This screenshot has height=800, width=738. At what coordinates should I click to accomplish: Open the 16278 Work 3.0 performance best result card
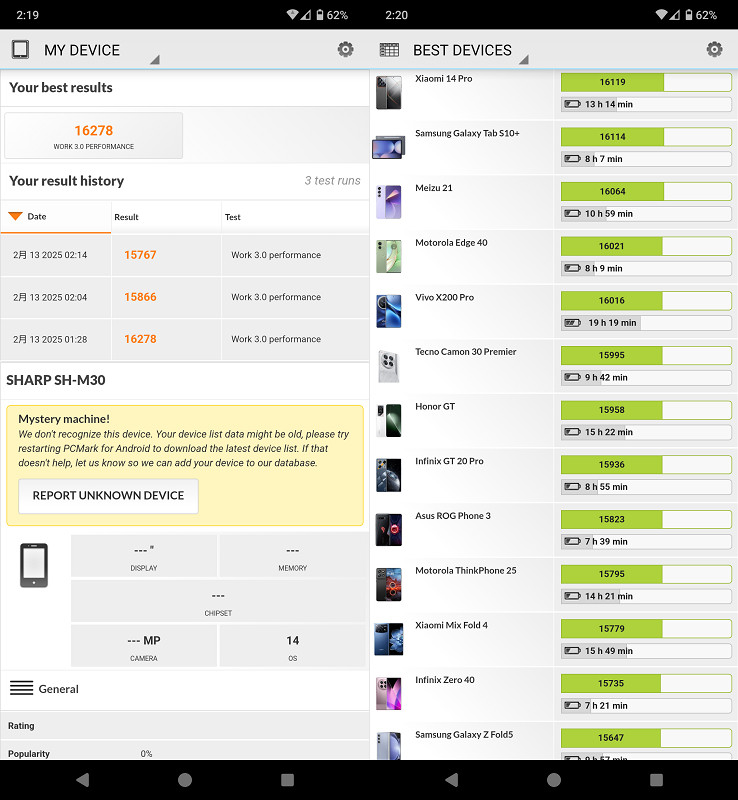pyautogui.click(x=93, y=136)
